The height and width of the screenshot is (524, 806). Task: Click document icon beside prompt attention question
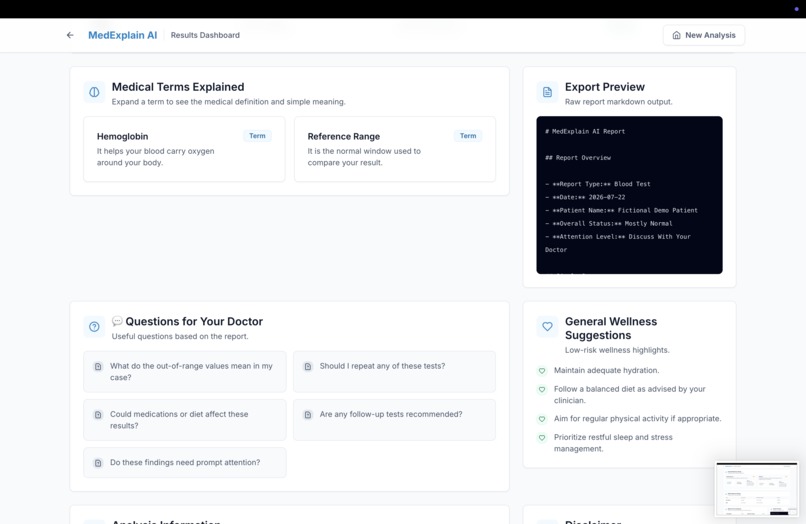98,463
